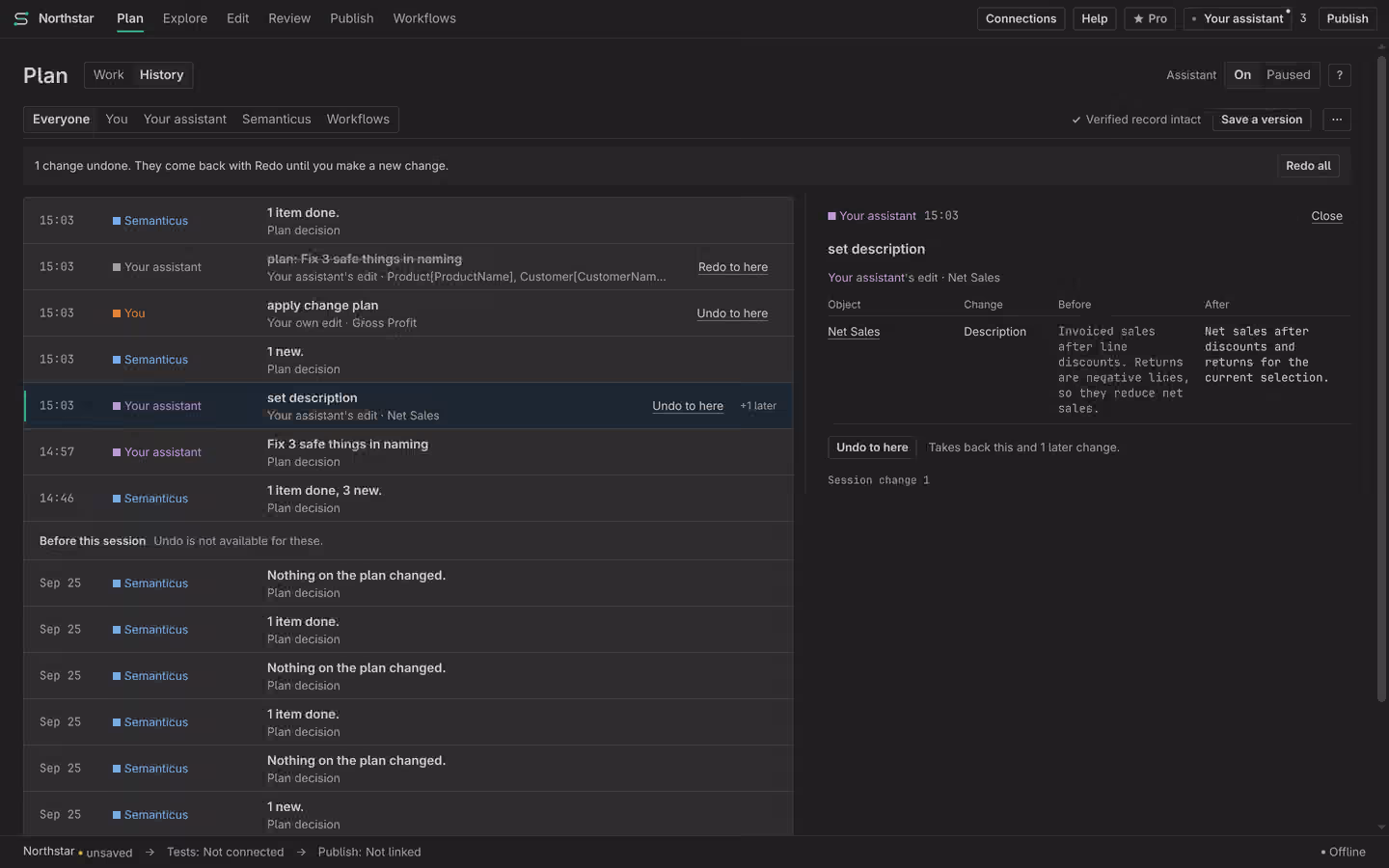Viewport: 1389px width, 868px height.
Task: Switch to the History view
Action: (x=161, y=75)
